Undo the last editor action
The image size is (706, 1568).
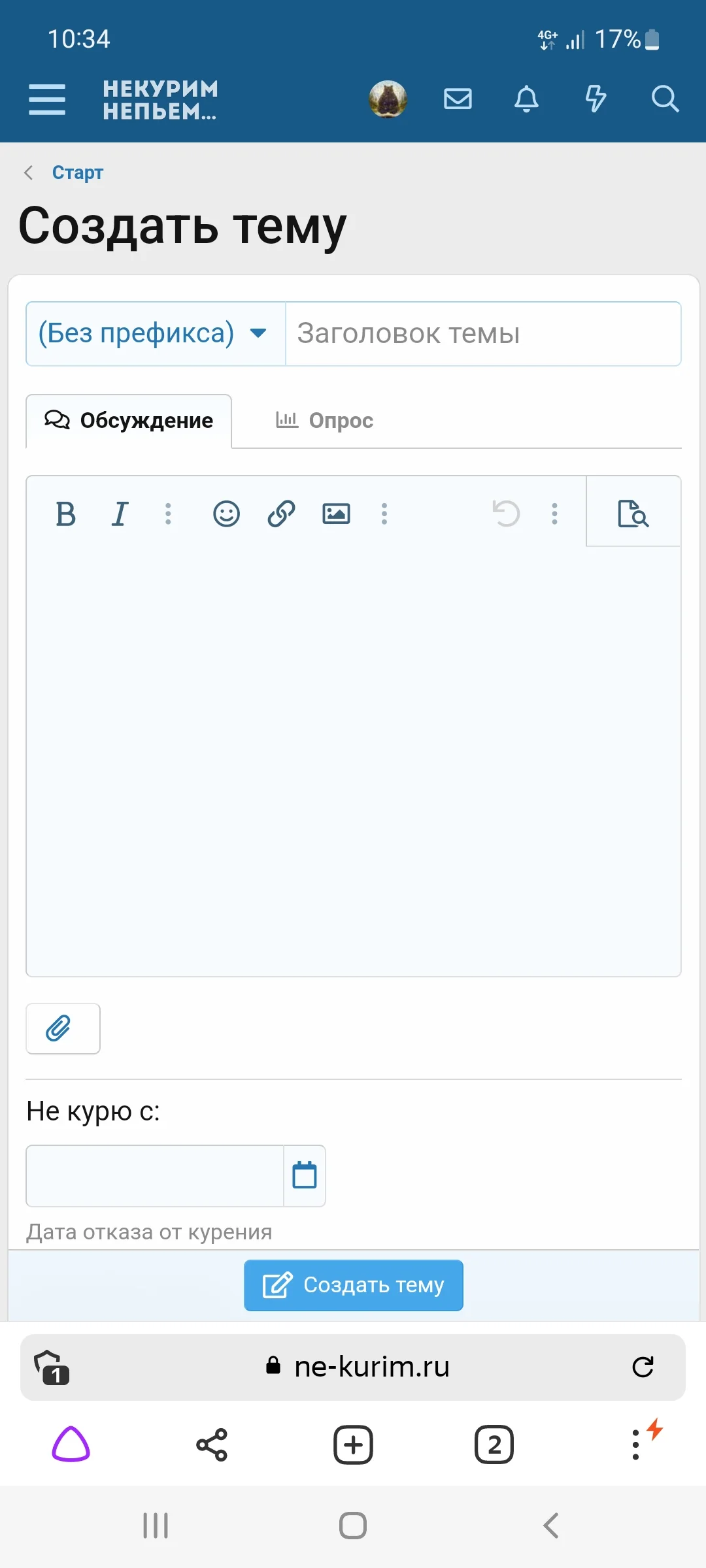click(x=505, y=514)
